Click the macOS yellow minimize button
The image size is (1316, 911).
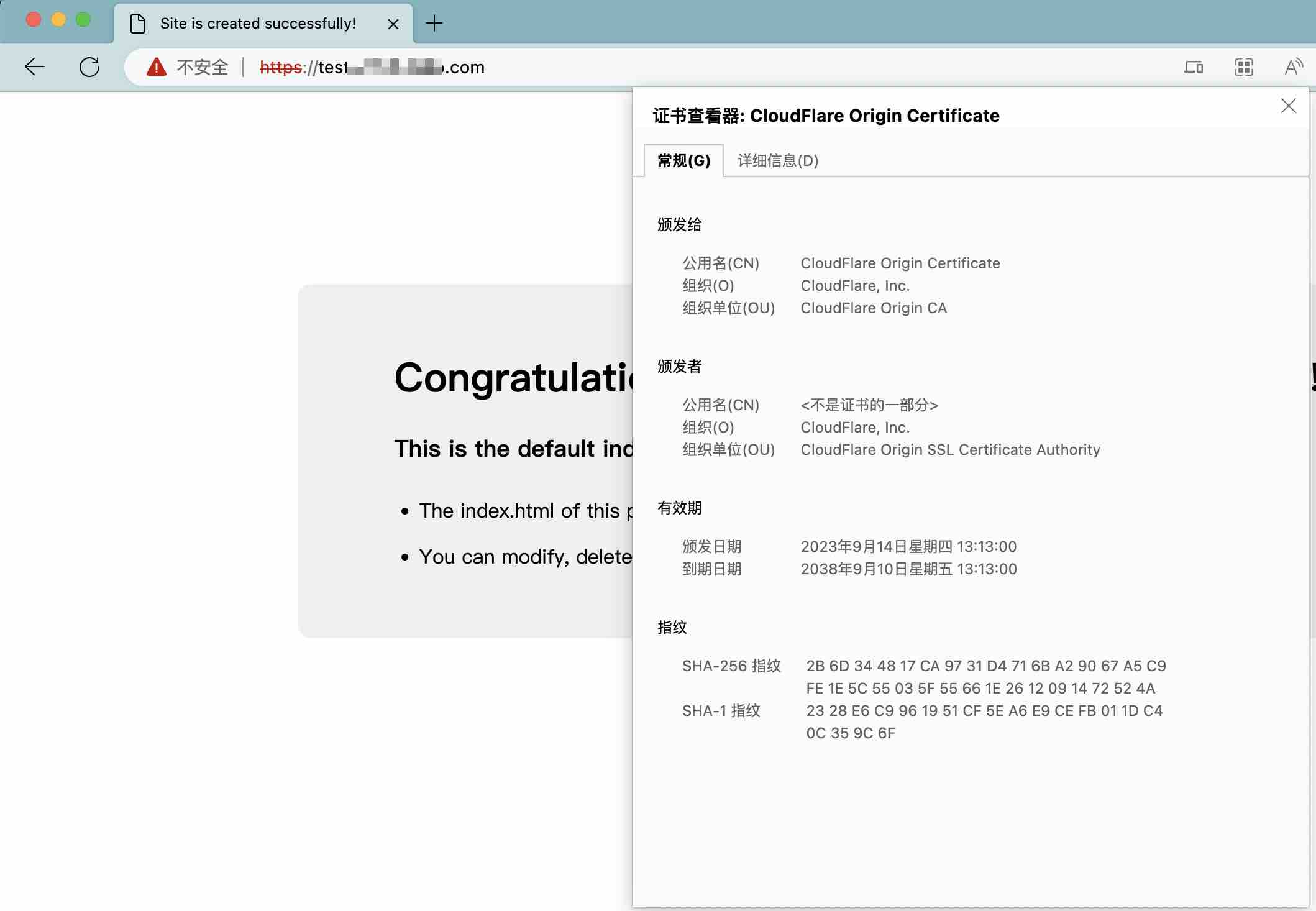(58, 20)
